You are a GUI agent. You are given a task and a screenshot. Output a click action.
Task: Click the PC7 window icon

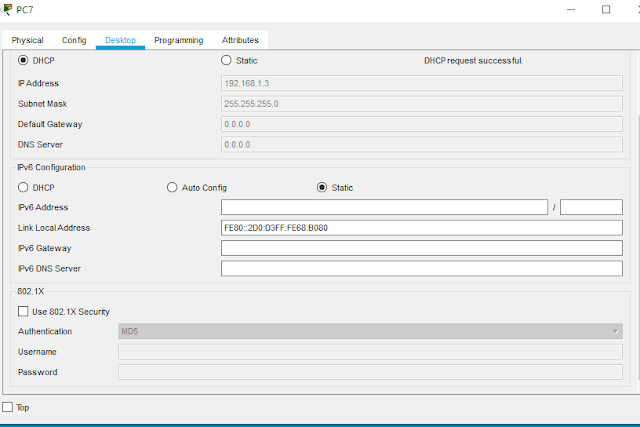coord(6,9)
